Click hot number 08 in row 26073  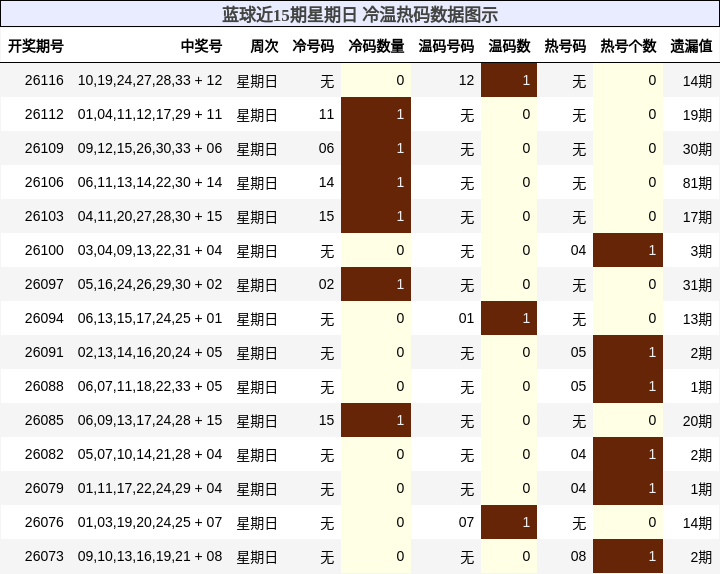tap(578, 556)
